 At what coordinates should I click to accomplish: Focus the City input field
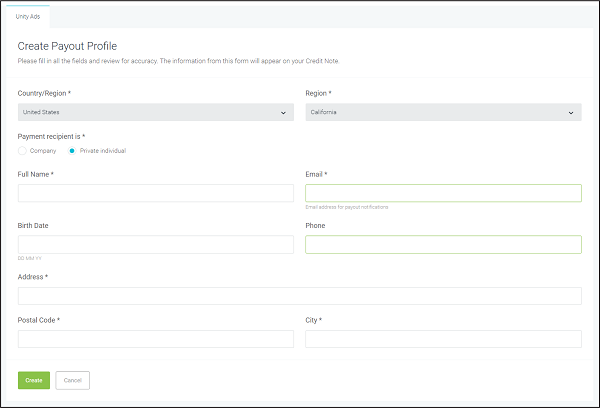click(x=442, y=339)
